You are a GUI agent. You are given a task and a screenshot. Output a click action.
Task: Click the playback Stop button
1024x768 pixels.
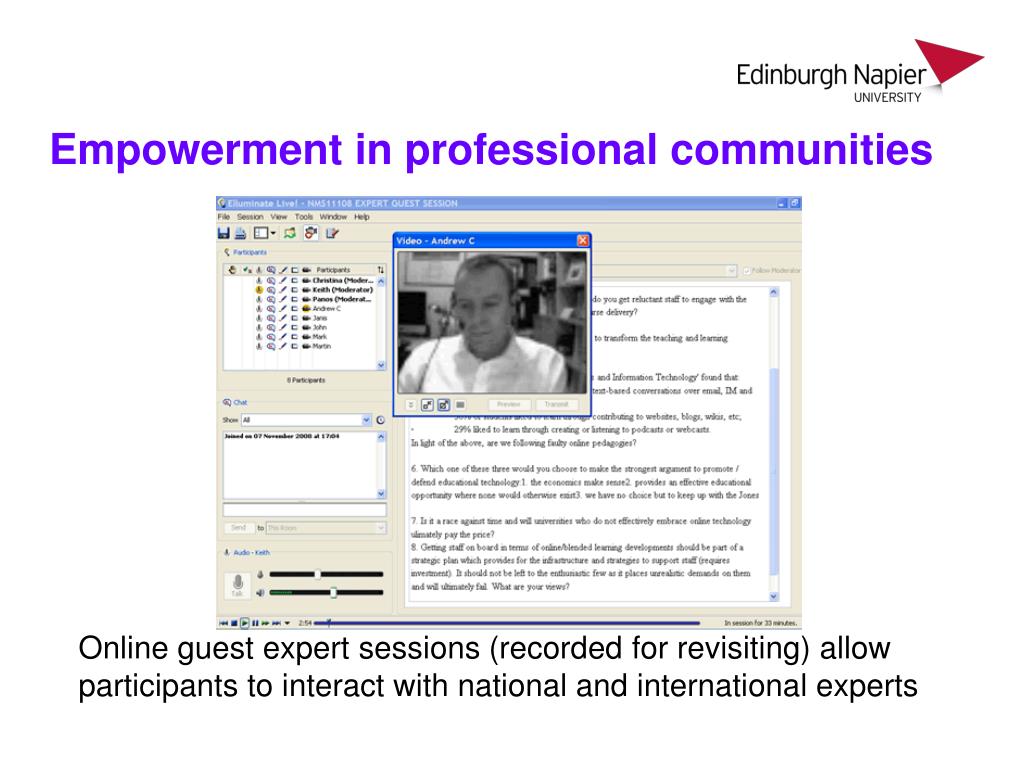234,623
